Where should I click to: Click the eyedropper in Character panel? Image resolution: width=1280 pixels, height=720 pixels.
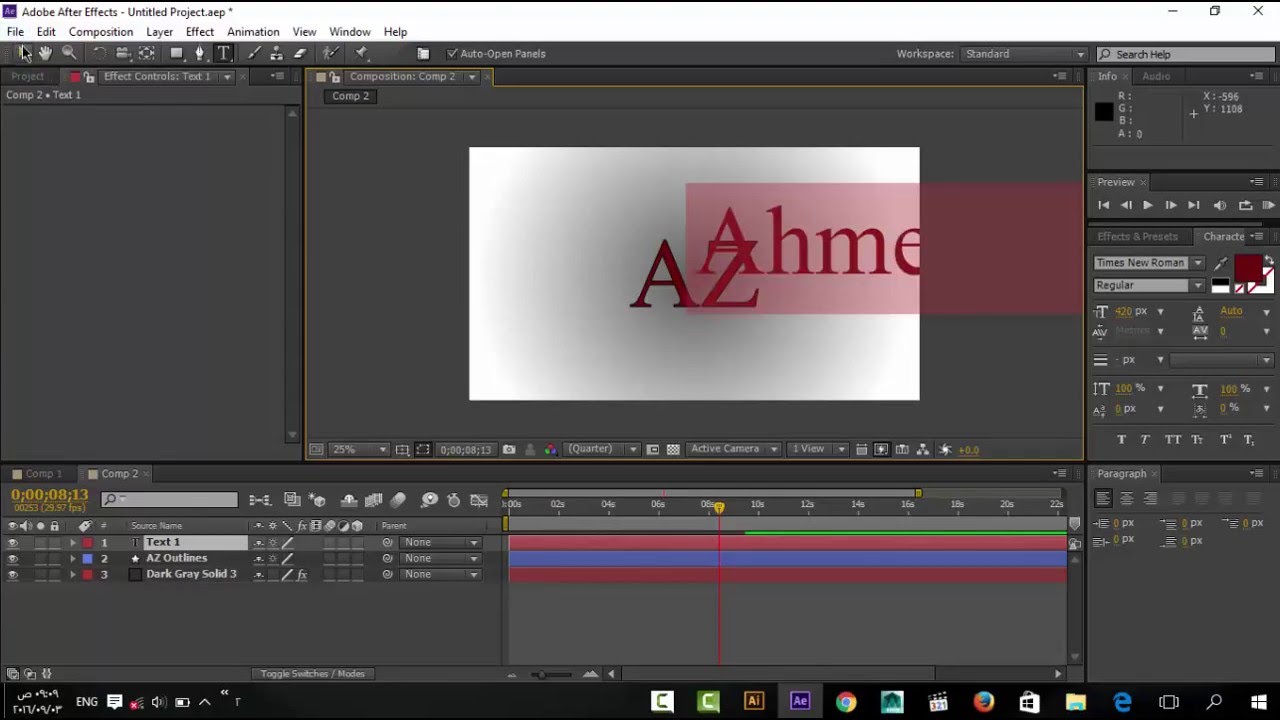point(1220,264)
